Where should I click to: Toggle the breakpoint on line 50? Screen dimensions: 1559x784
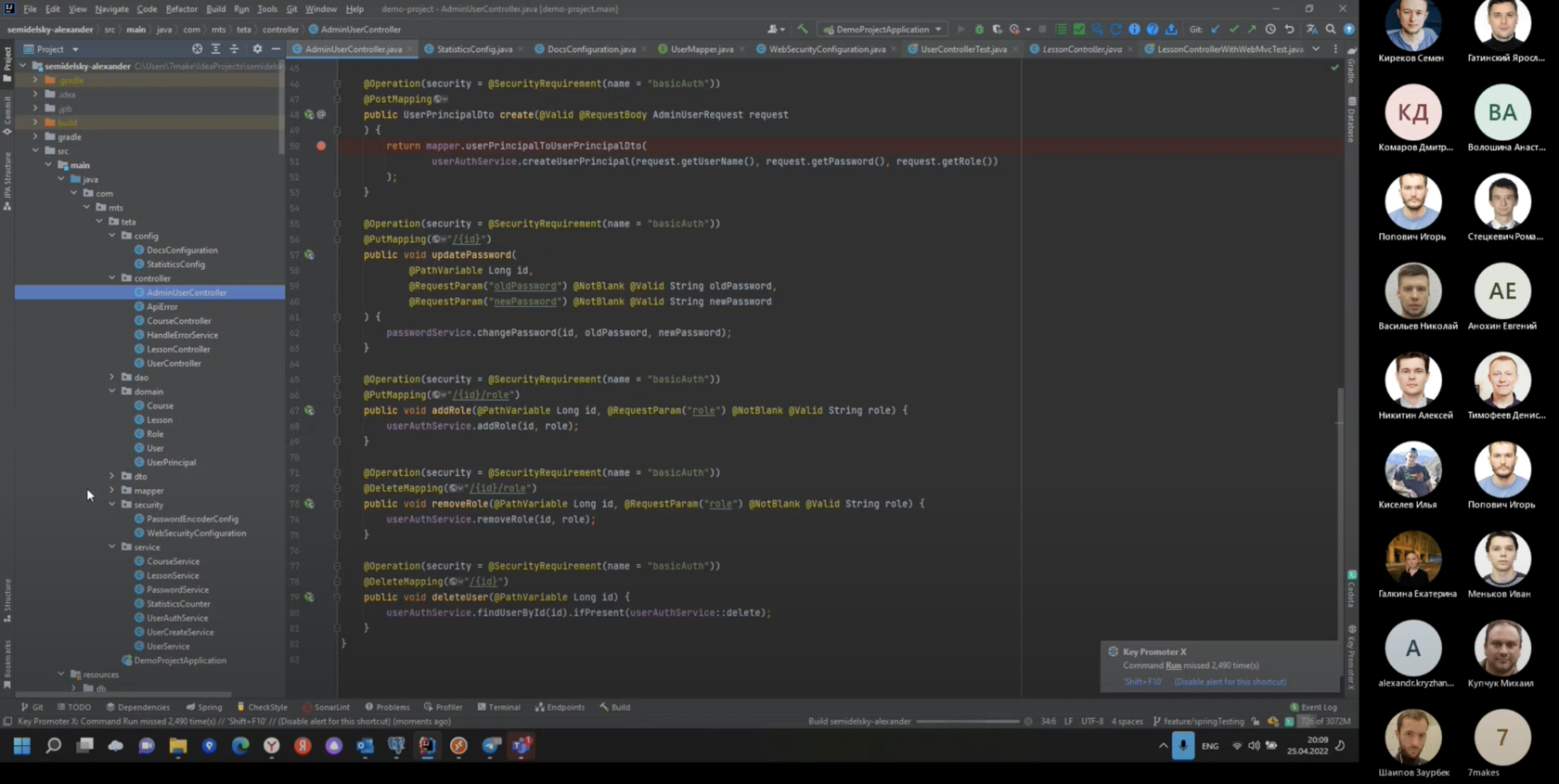321,146
